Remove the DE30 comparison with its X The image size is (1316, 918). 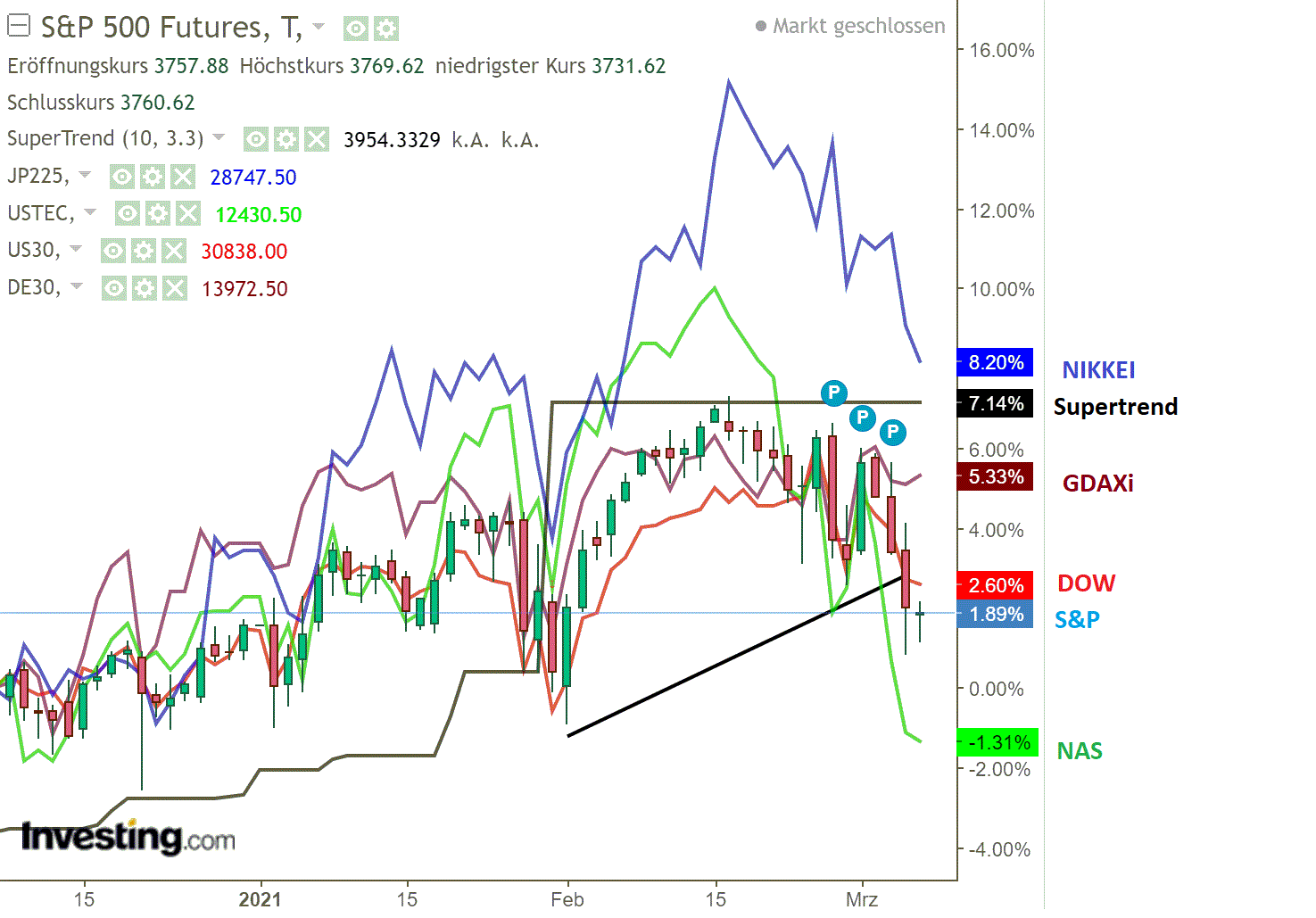175,288
